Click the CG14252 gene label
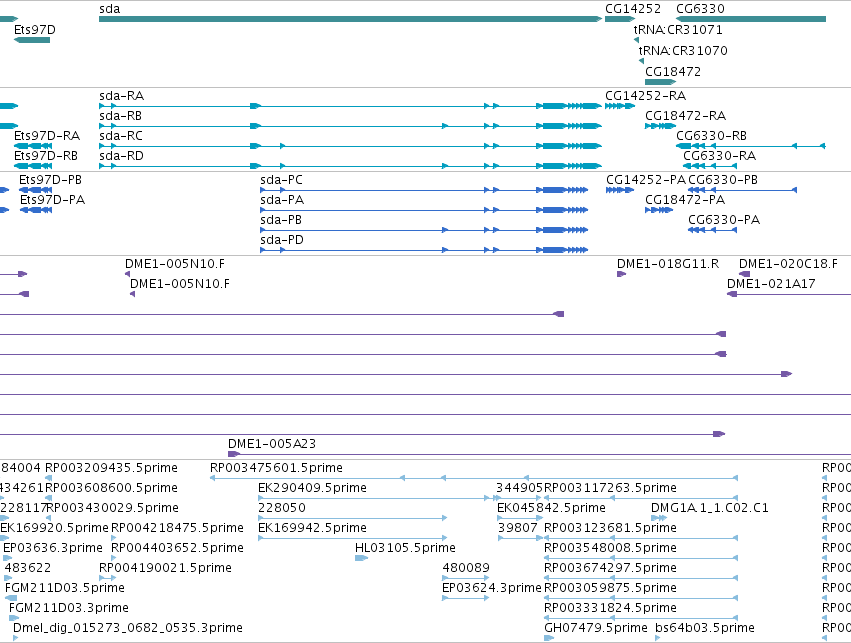The height and width of the screenshot is (643, 851). pos(633,9)
